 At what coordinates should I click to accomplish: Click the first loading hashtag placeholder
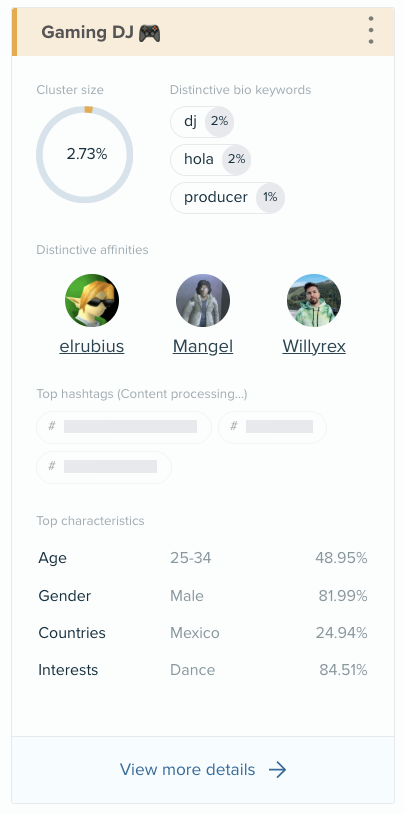(x=124, y=427)
